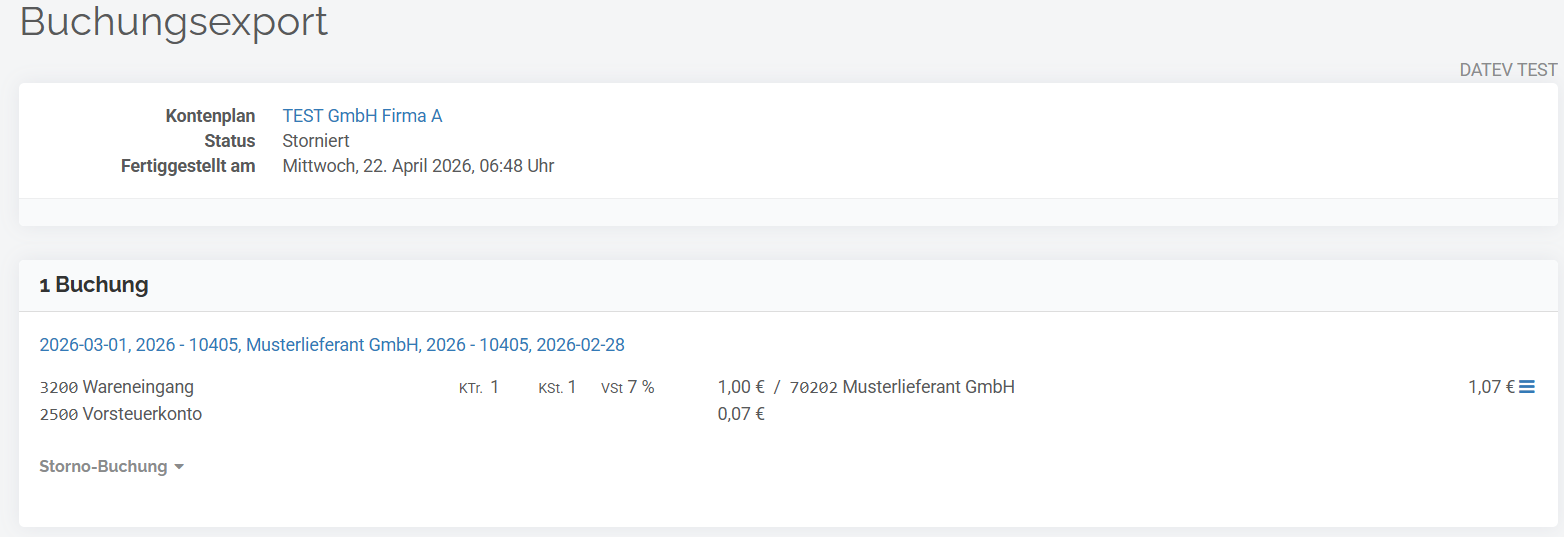Click the caret arrow beside Storno-Buchung
The height and width of the screenshot is (537, 1564).
(x=179, y=468)
